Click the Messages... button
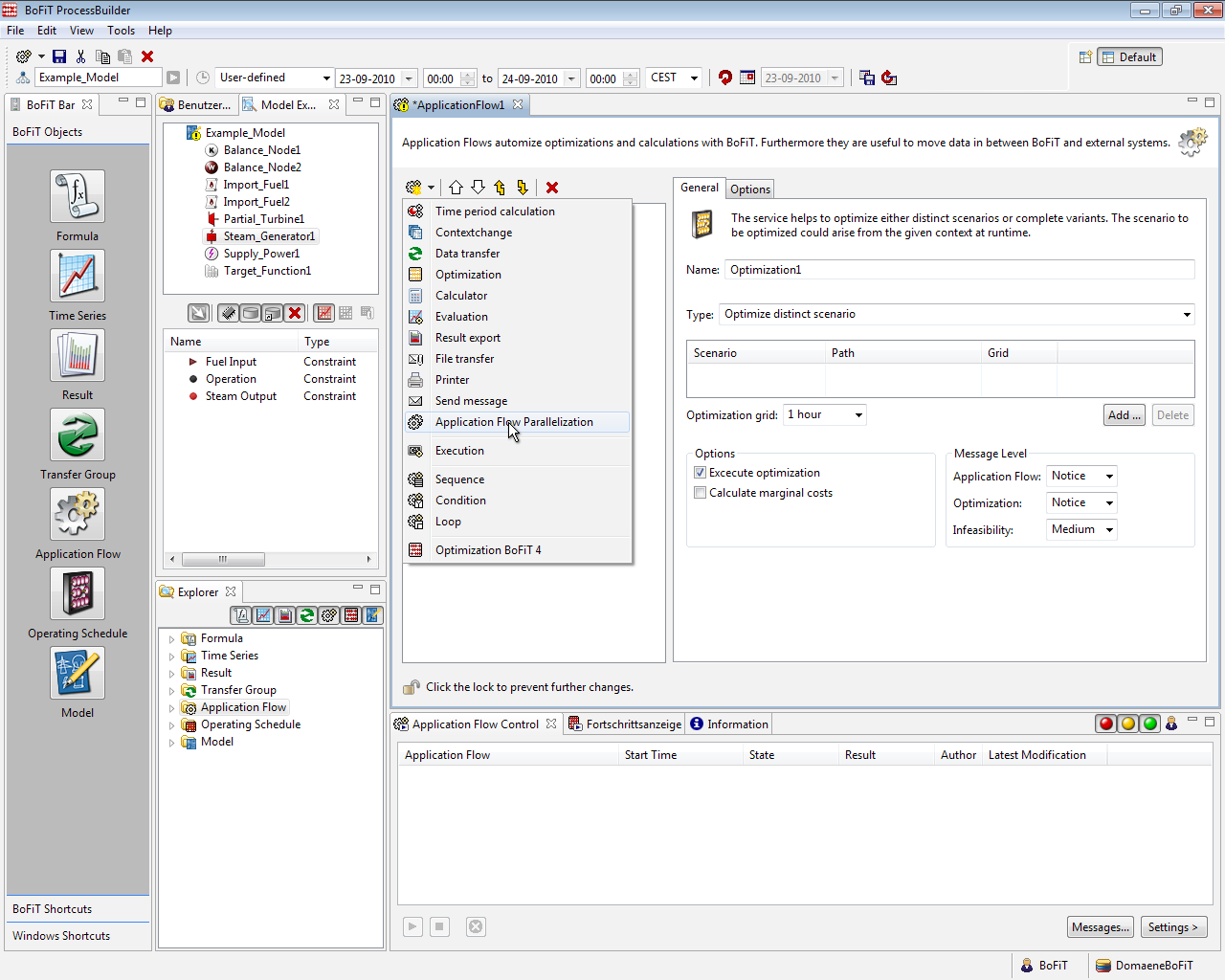The width and height of the screenshot is (1225, 980). click(1101, 927)
